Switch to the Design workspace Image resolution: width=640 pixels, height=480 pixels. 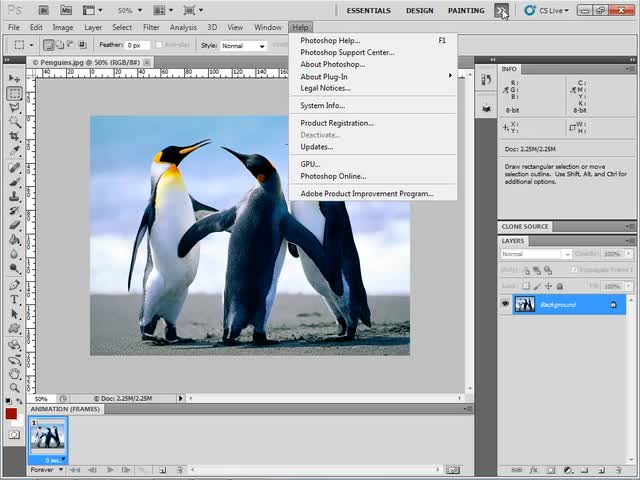(419, 10)
